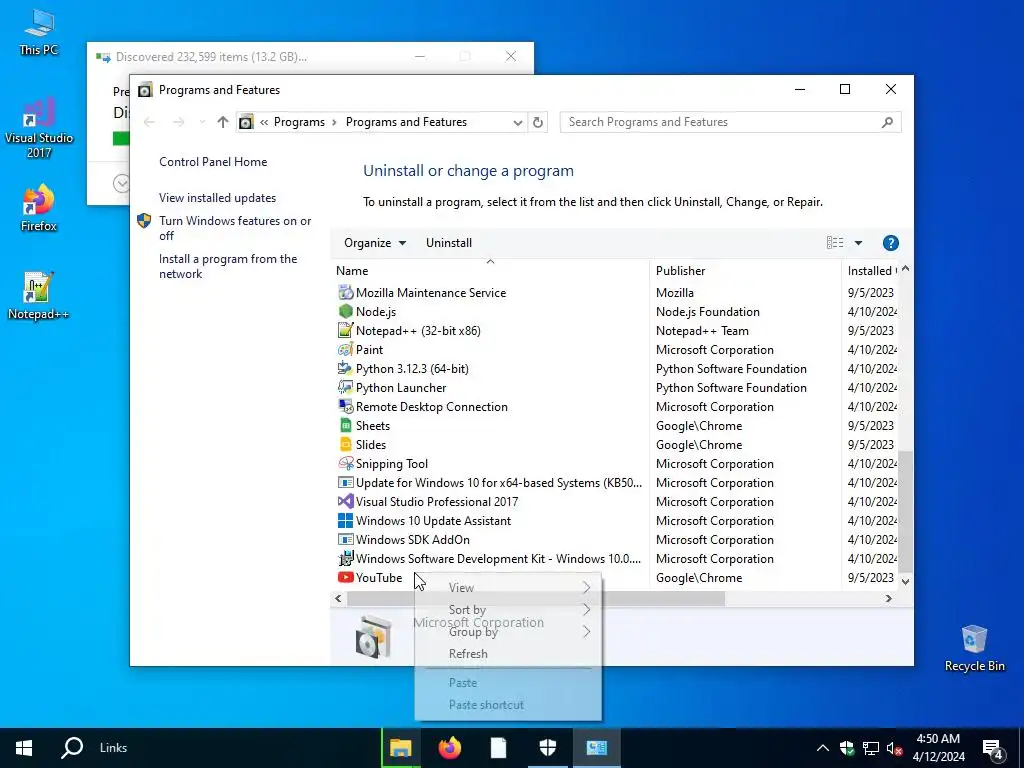Open View installed updates link
The height and width of the screenshot is (768, 1024).
point(217,198)
